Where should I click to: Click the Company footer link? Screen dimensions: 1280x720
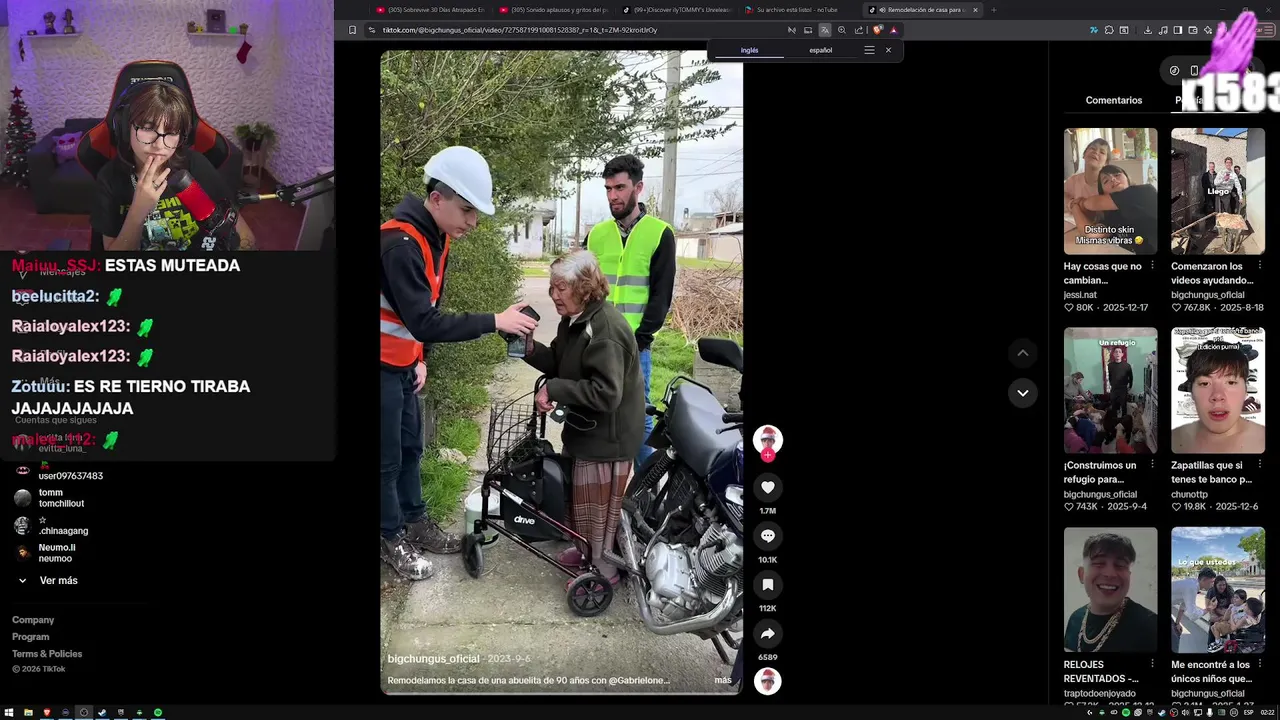[33, 620]
